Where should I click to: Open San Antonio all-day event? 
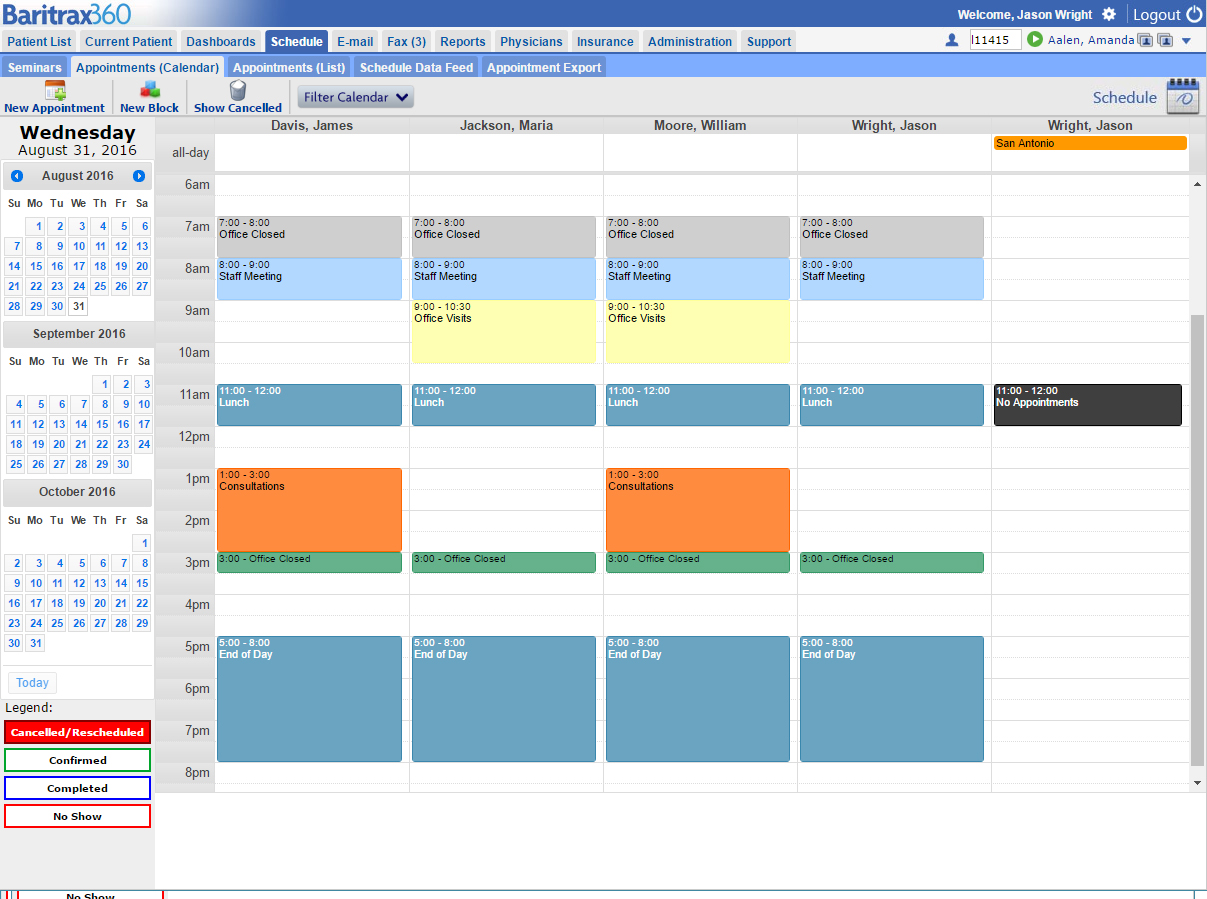[x=1090, y=143]
